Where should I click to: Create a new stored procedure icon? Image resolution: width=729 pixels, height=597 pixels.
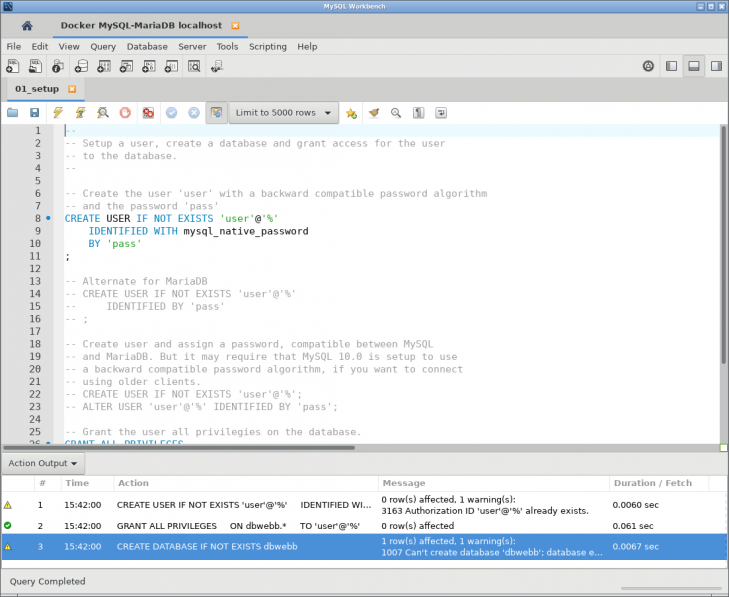pyautogui.click(x=149, y=66)
